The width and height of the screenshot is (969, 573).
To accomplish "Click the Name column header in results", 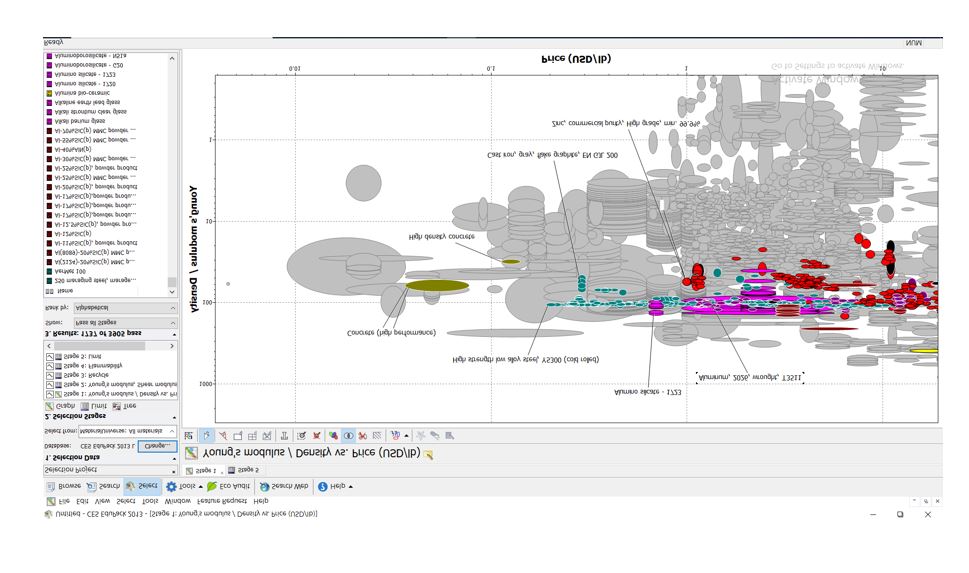I will click(x=65, y=291).
